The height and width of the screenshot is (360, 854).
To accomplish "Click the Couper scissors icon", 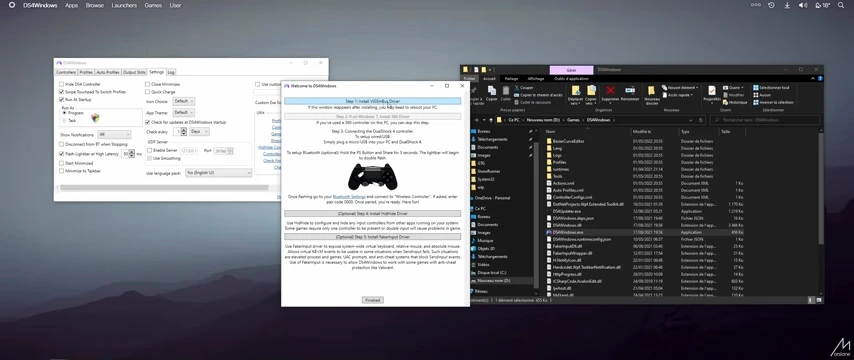I will (x=516, y=88).
